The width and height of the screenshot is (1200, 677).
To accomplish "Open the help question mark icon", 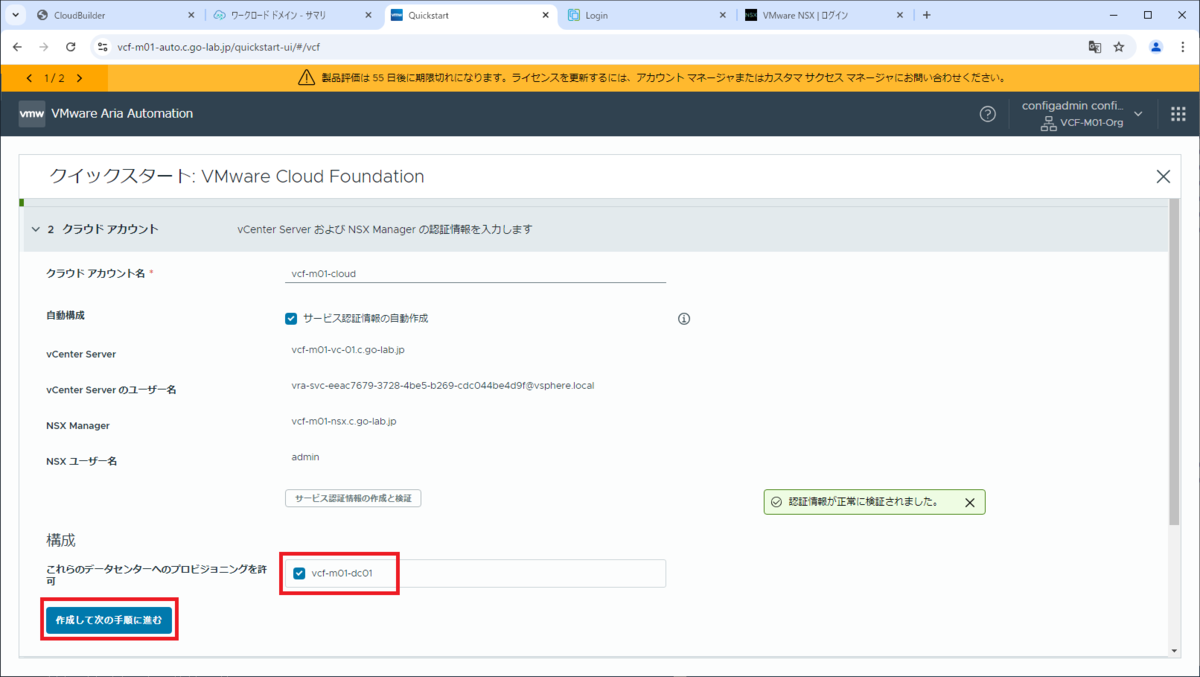I will point(987,114).
